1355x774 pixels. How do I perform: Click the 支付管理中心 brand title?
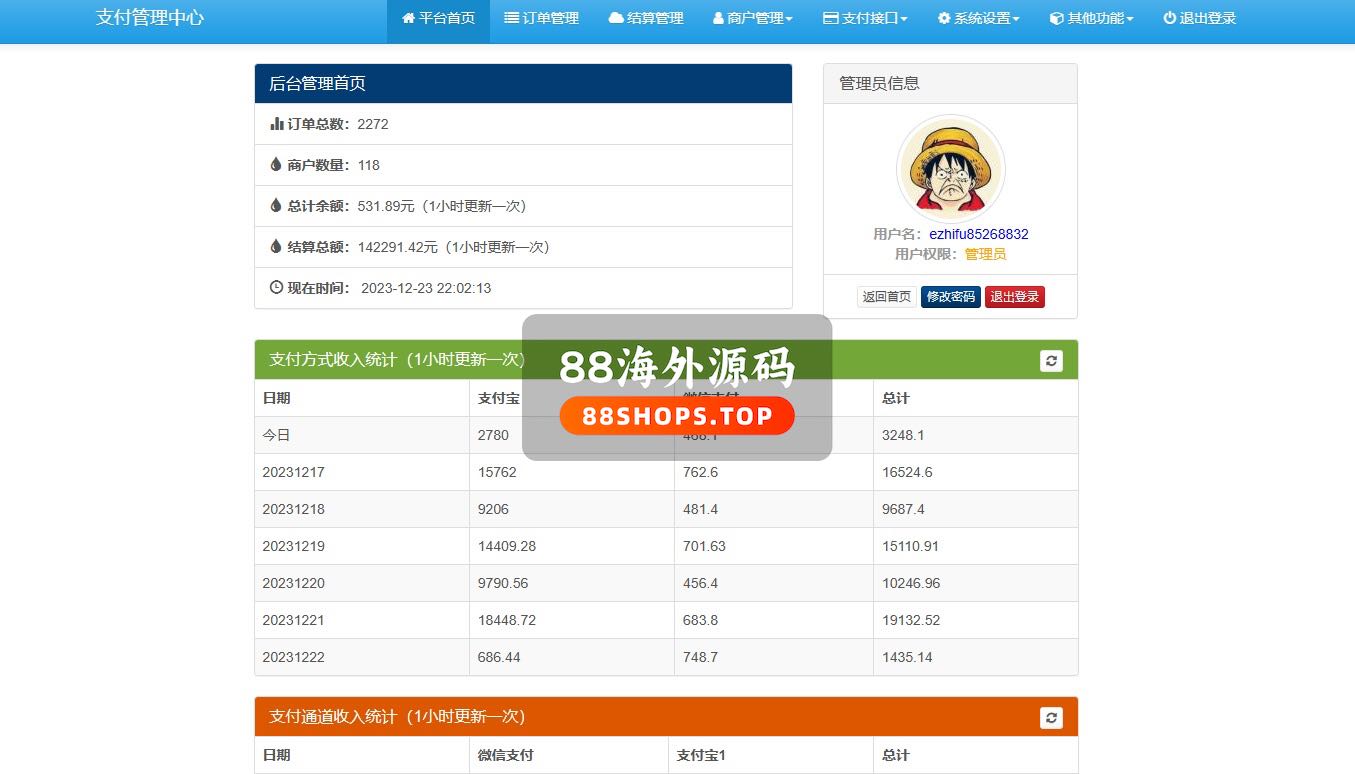[150, 18]
